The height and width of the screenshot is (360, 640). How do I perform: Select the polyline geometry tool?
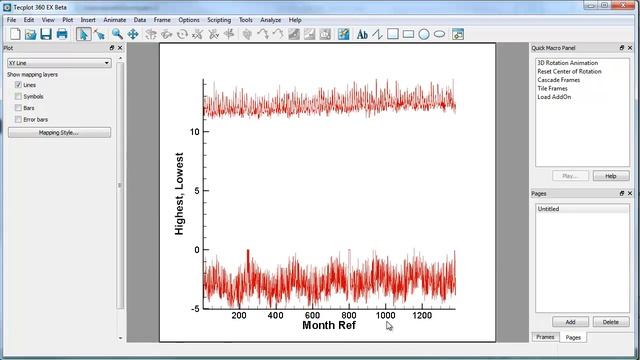(x=377, y=34)
